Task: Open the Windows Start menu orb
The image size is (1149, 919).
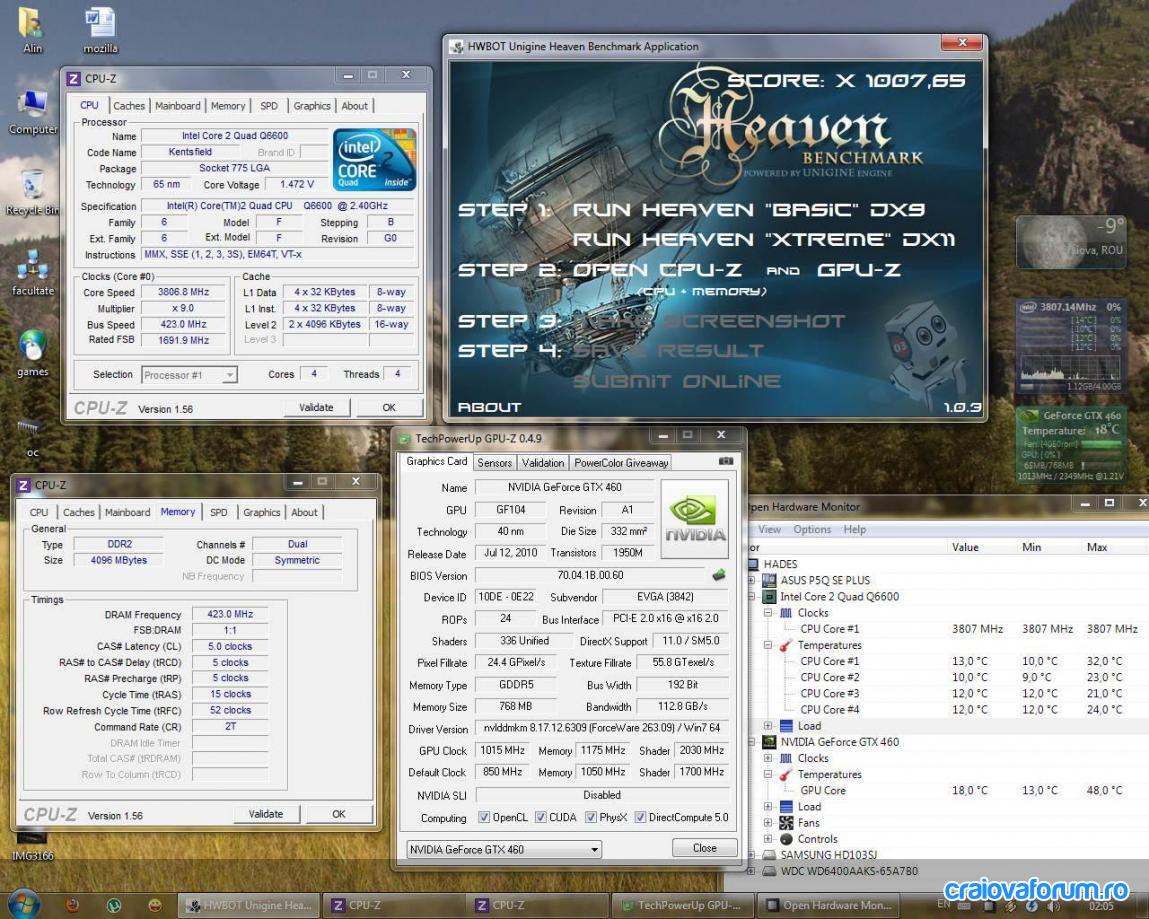Action: click(24, 904)
